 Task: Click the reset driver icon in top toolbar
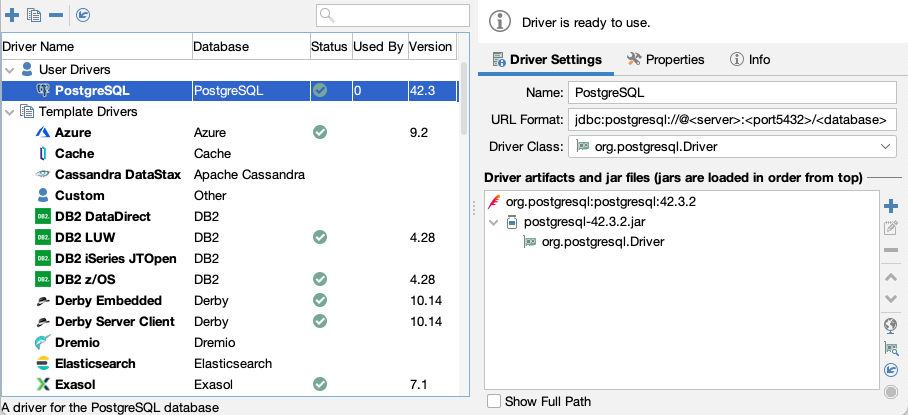click(83, 15)
